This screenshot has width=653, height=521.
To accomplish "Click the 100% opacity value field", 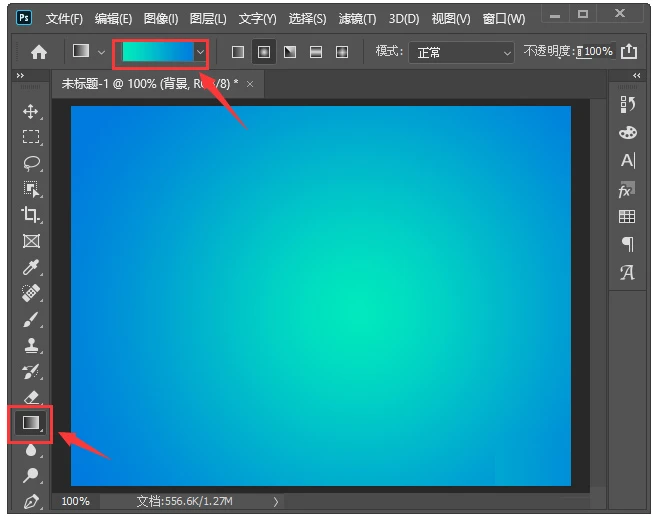I will tap(596, 52).
